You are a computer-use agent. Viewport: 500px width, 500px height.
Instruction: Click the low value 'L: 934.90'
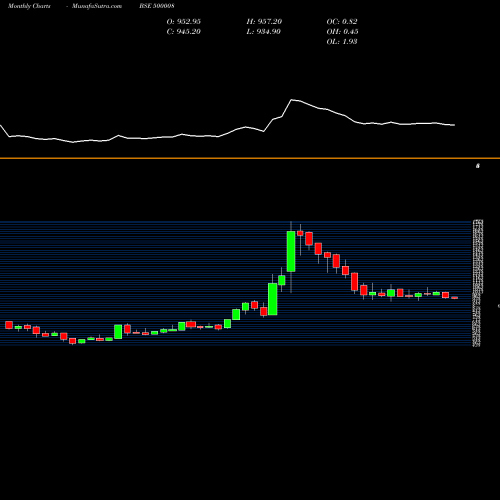264,31
